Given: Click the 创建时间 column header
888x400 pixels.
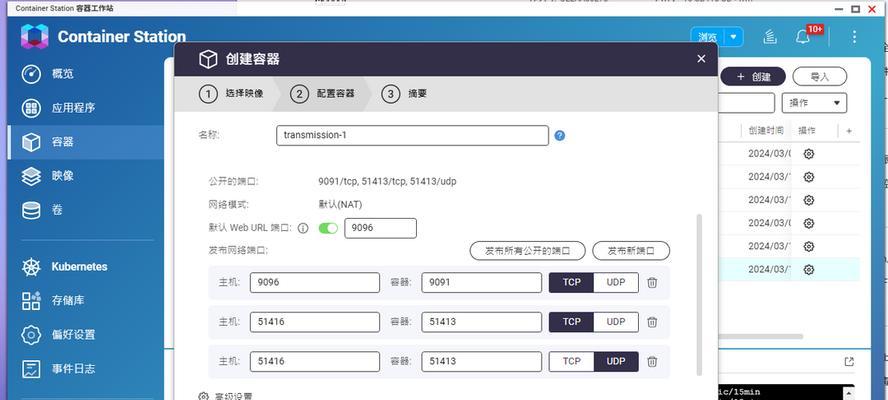Looking at the screenshot, I should [766, 130].
